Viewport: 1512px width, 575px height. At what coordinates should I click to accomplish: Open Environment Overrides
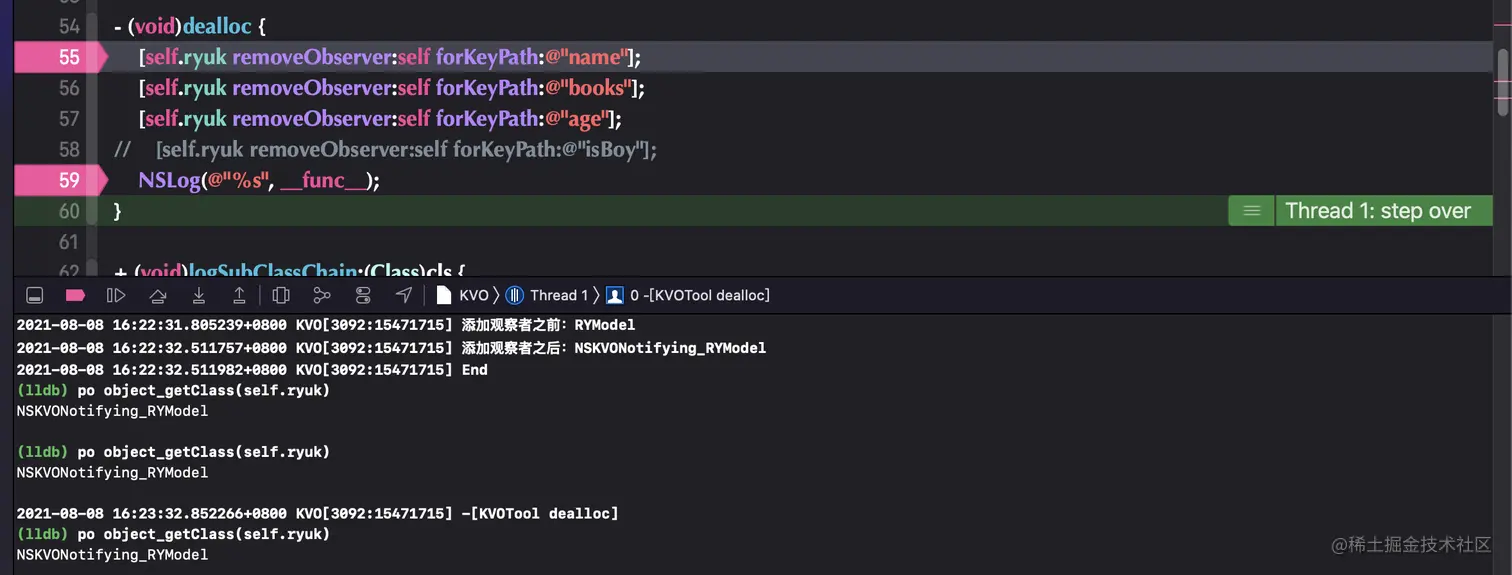[363, 295]
